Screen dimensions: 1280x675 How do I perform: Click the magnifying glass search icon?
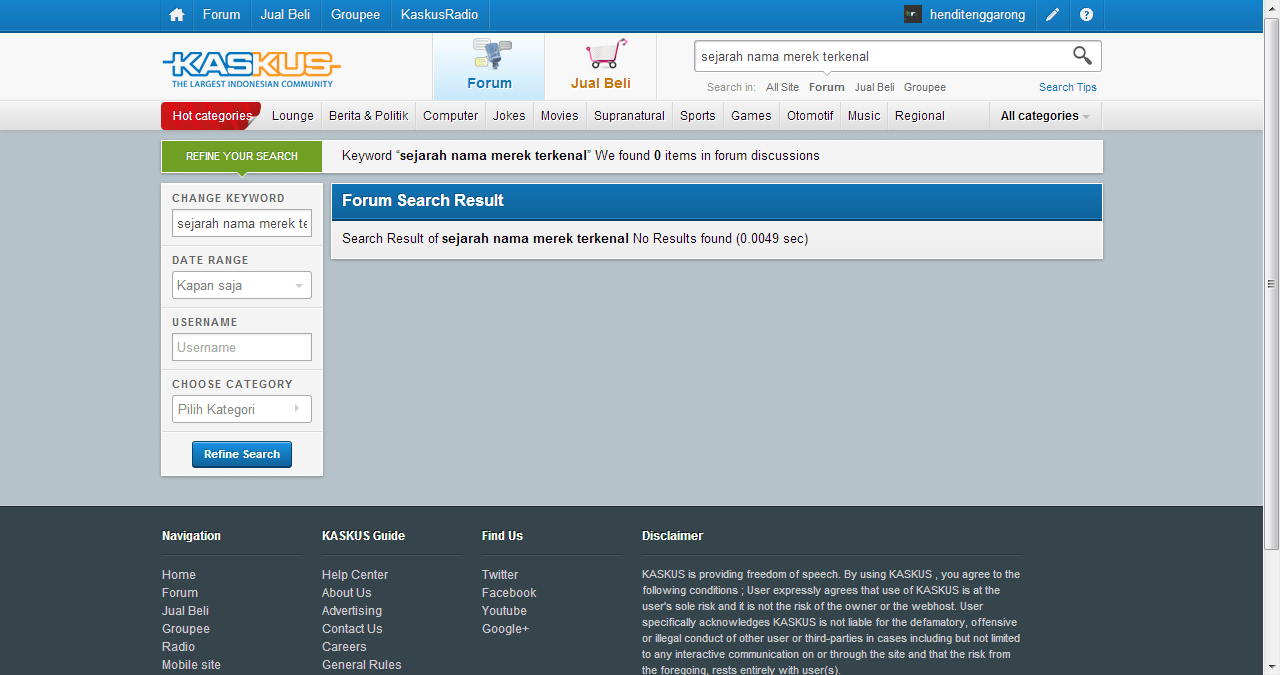[1082, 55]
